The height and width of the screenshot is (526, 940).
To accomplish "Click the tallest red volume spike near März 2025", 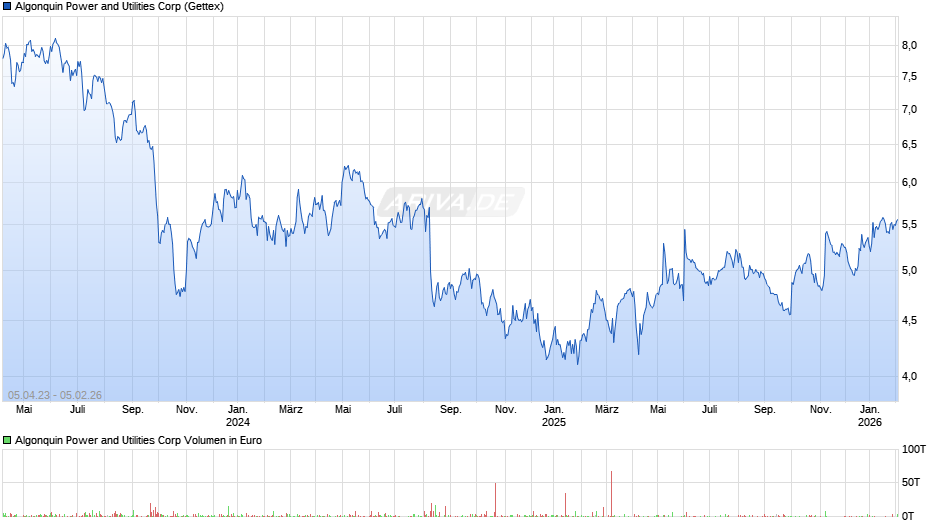I will [x=611, y=494].
